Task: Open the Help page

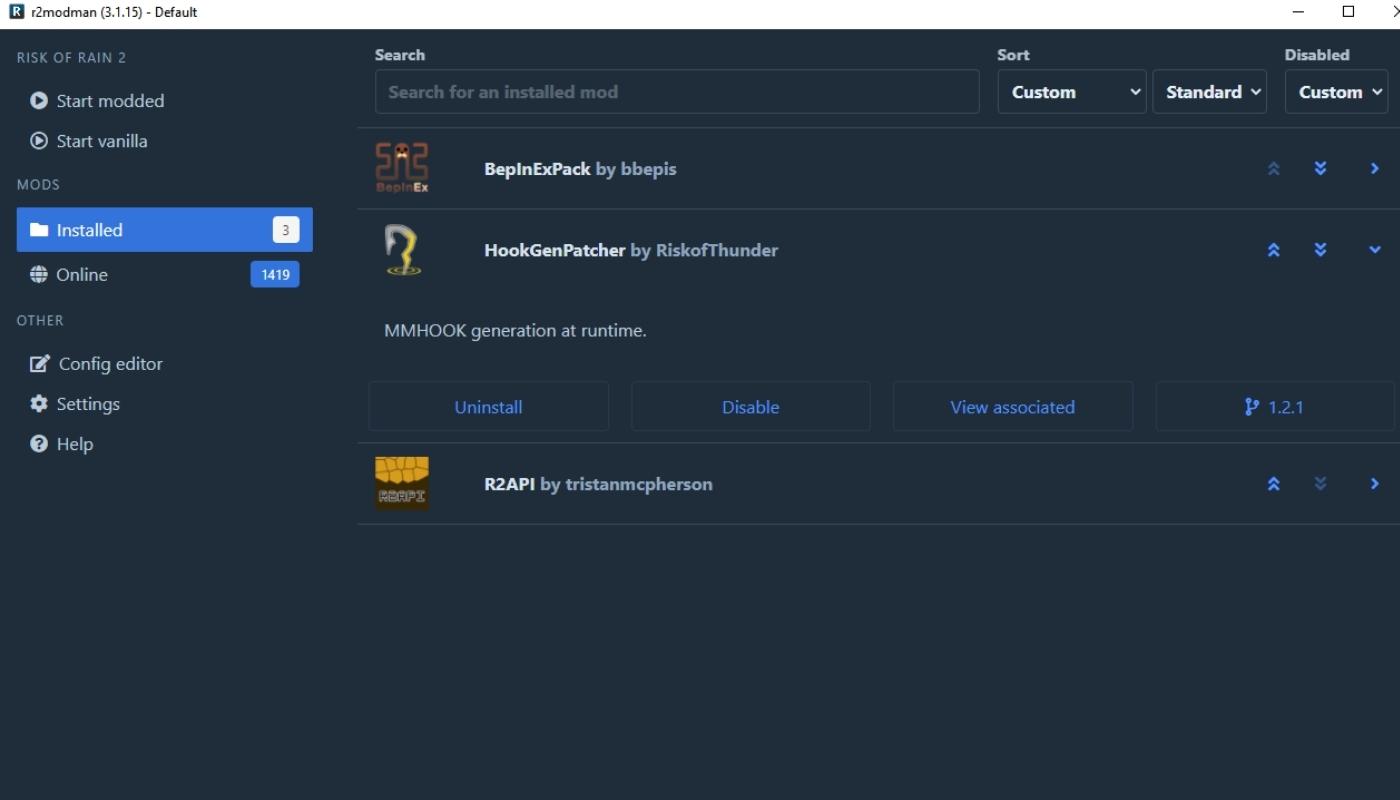Action: 75,444
